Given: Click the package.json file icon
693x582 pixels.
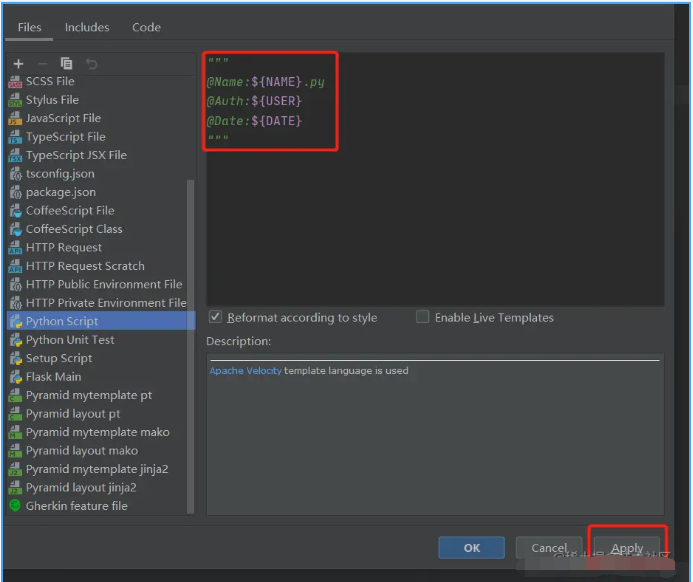Looking at the screenshot, I should click(15, 192).
